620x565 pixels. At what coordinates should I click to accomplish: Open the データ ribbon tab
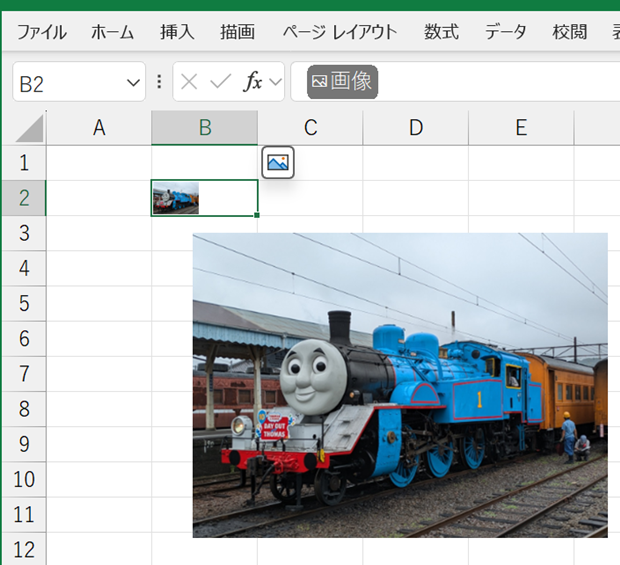click(x=506, y=32)
